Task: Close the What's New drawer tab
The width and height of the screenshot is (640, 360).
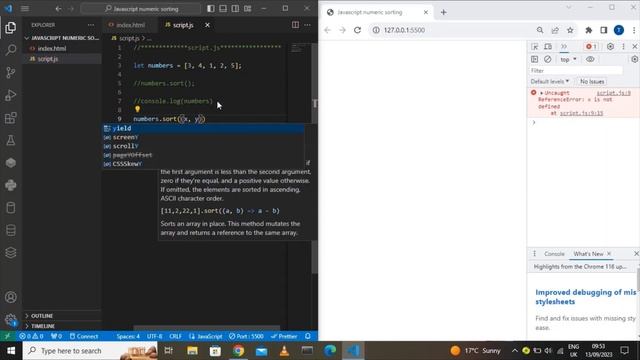Action: click(609, 254)
